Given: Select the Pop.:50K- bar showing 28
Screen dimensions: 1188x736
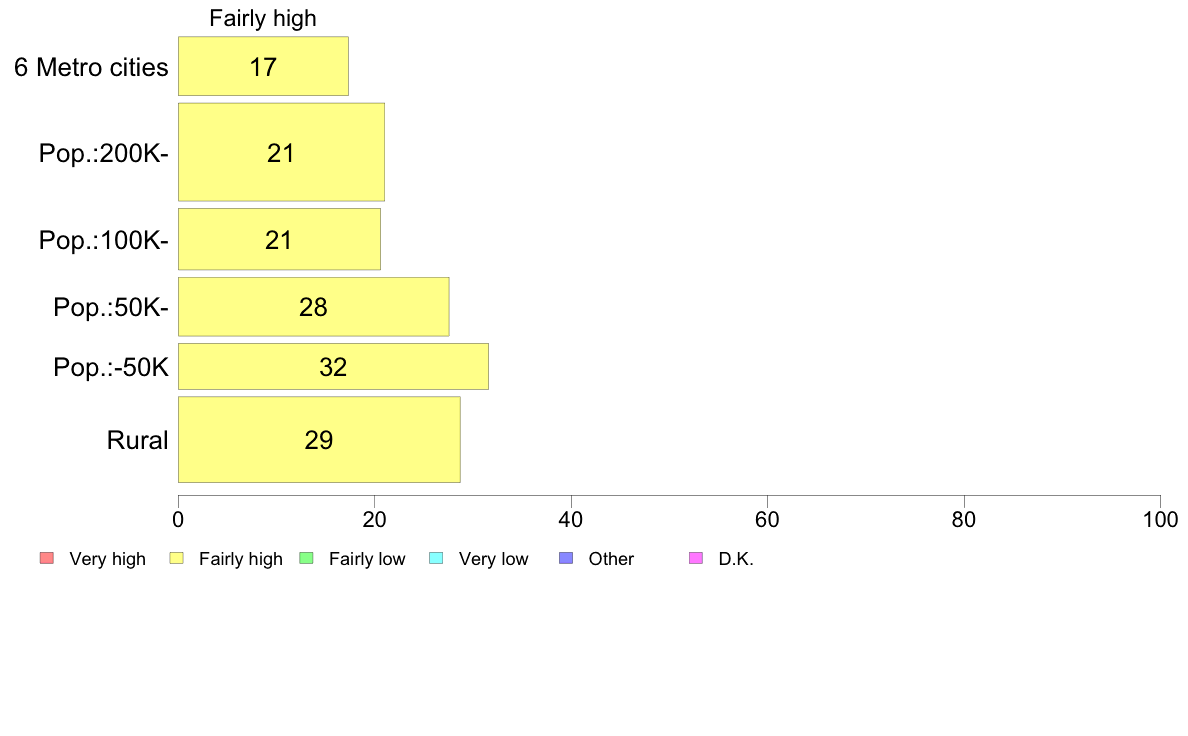Looking at the screenshot, I should pyautogui.click(x=314, y=306).
